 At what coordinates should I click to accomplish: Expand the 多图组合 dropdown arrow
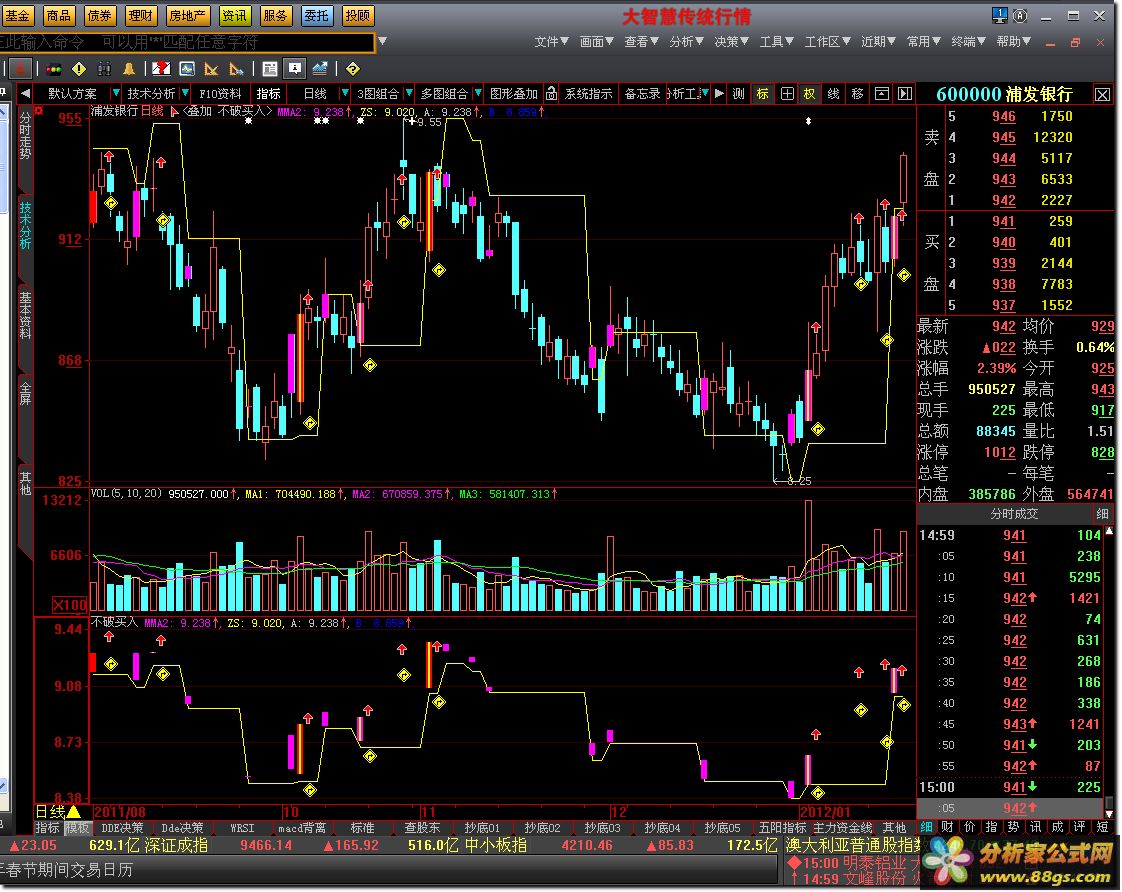477,94
